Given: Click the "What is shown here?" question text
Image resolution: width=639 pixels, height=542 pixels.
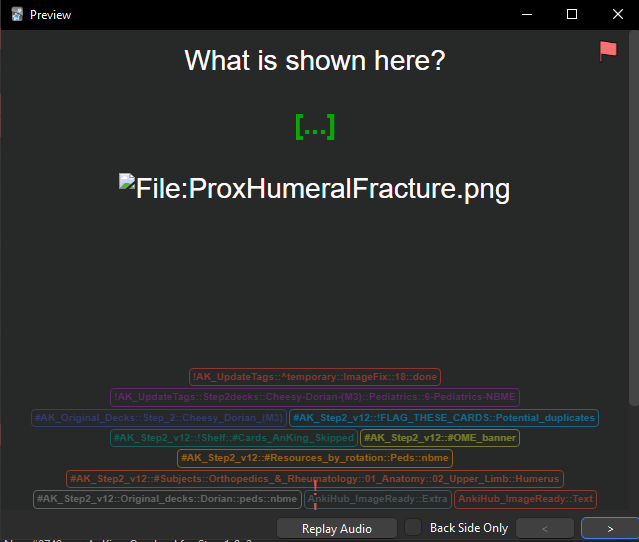Looking at the screenshot, I should coord(315,60).
